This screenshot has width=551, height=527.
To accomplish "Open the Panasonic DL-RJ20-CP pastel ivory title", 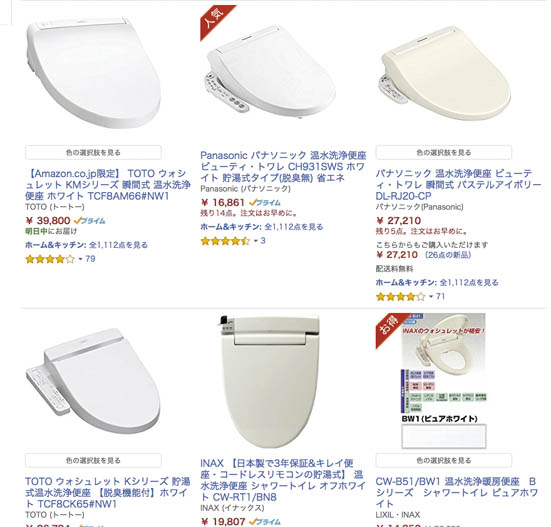I will pos(458,184).
